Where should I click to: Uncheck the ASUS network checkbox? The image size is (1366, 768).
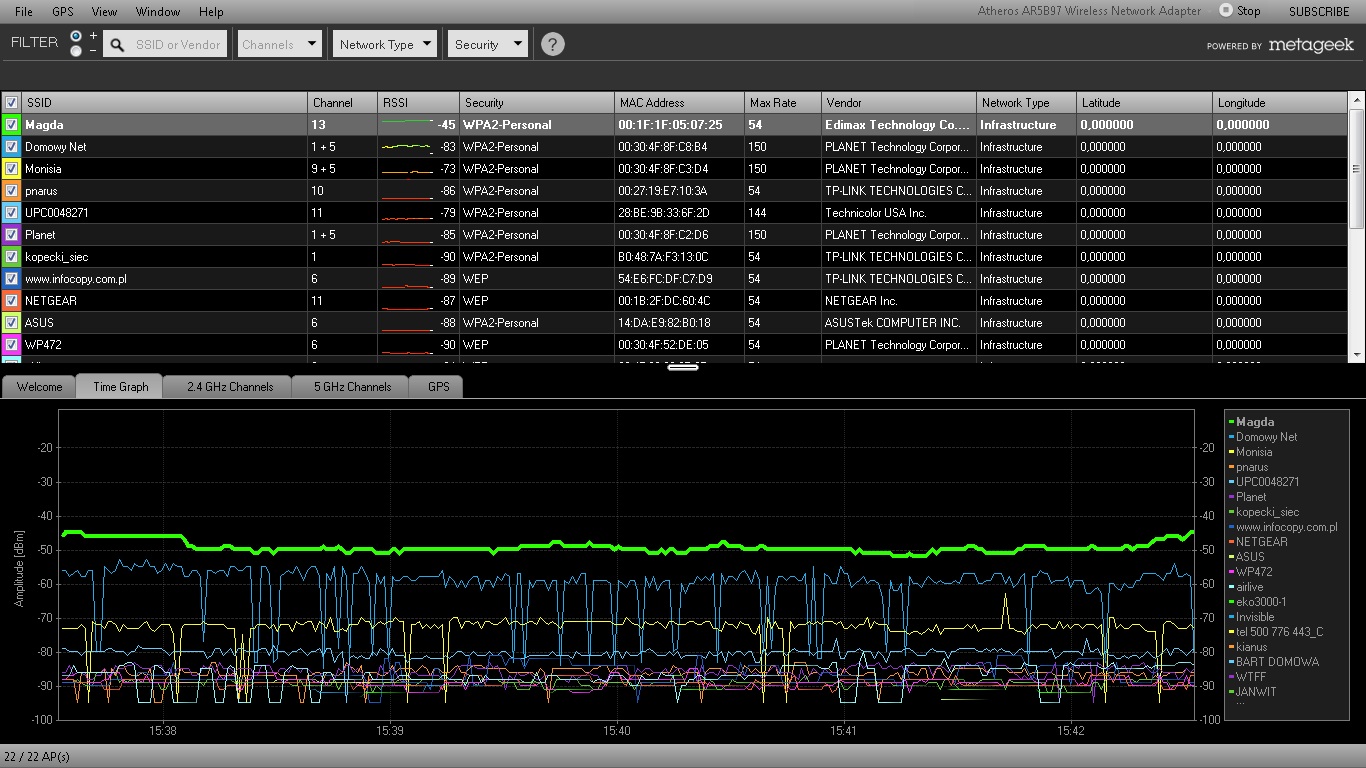click(x=11, y=323)
